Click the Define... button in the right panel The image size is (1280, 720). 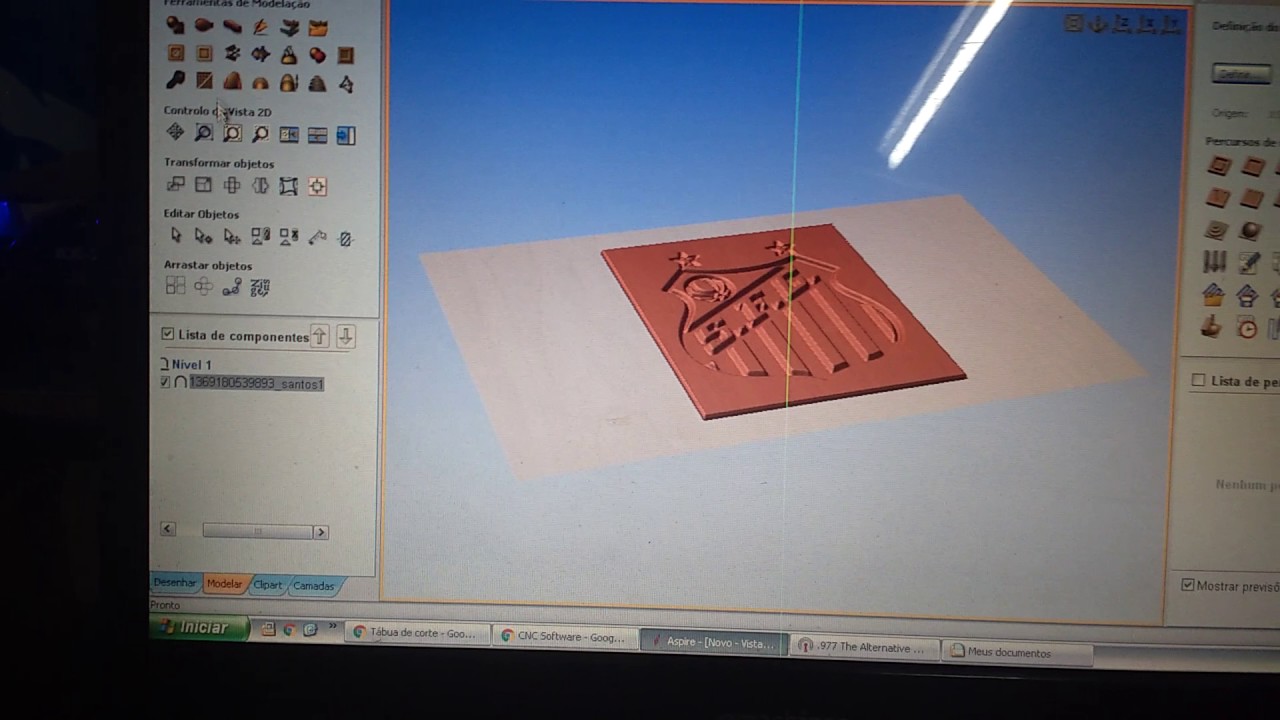1240,74
